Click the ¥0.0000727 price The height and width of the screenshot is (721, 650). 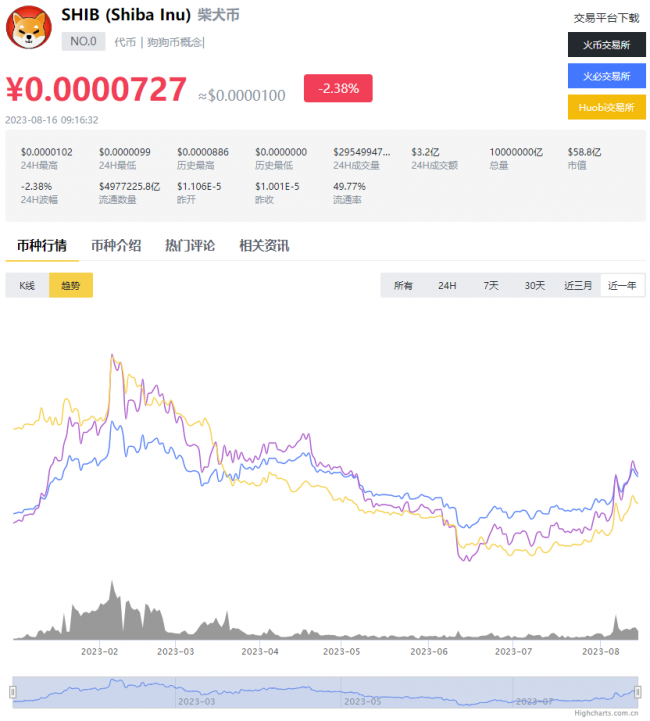click(96, 89)
